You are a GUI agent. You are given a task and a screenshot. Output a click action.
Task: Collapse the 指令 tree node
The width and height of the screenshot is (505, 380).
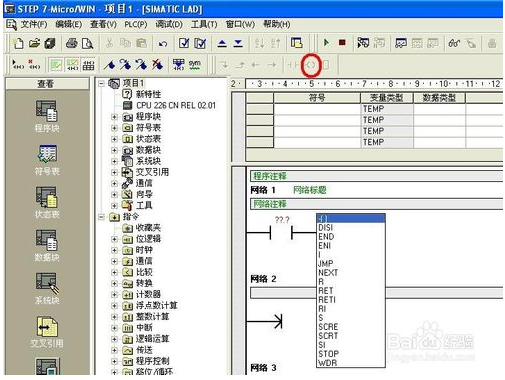101,217
